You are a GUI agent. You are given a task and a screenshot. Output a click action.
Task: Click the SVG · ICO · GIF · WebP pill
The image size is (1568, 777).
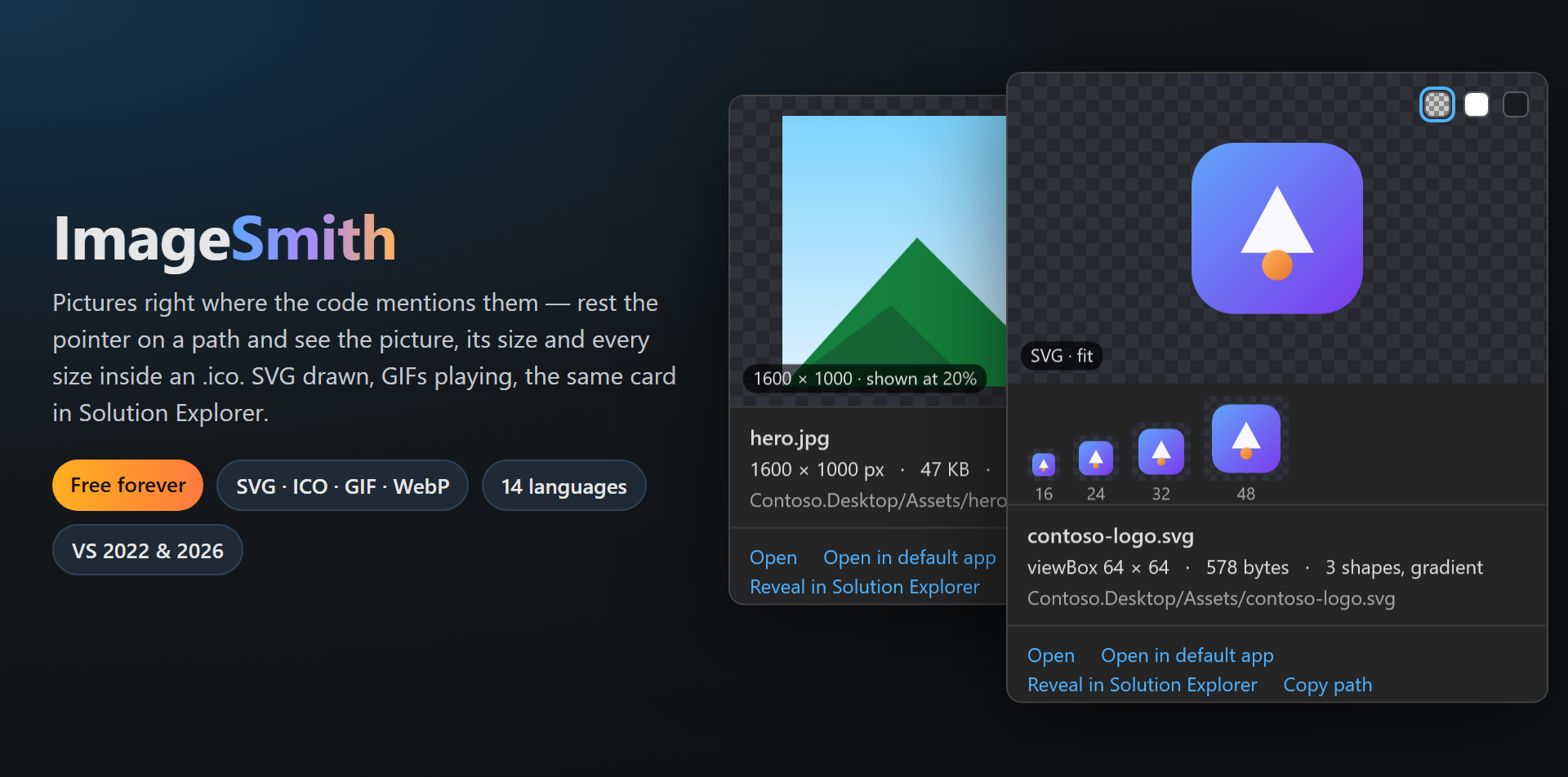343,486
